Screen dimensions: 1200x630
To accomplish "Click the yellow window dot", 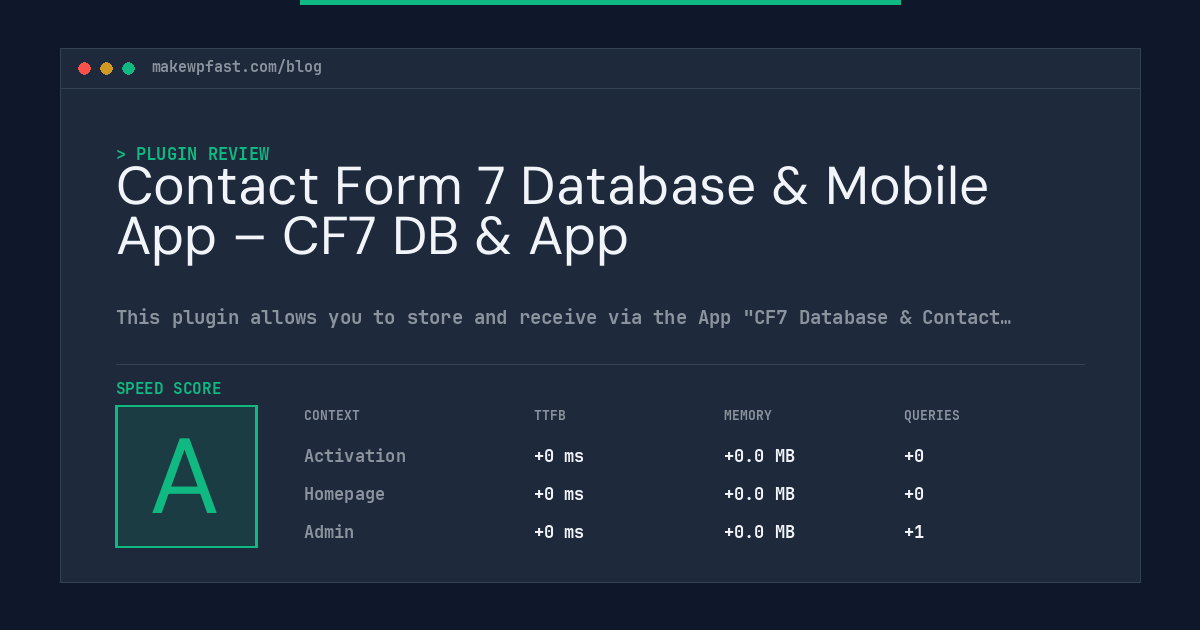I will coord(107,68).
